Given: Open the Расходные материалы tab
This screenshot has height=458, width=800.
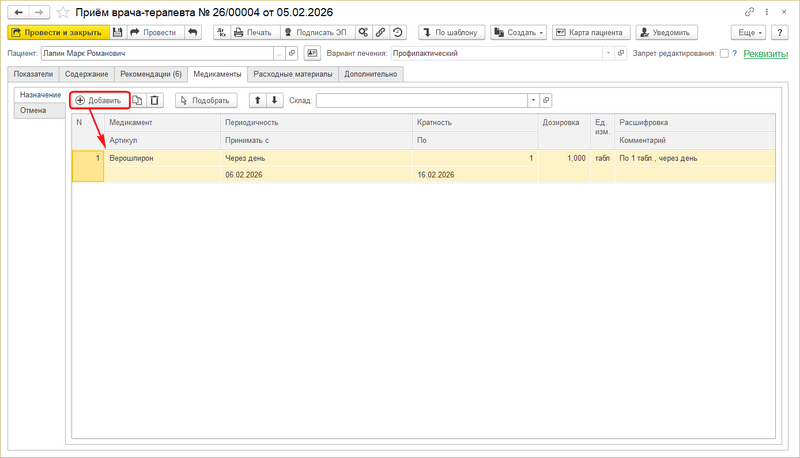Looking at the screenshot, I should point(293,74).
